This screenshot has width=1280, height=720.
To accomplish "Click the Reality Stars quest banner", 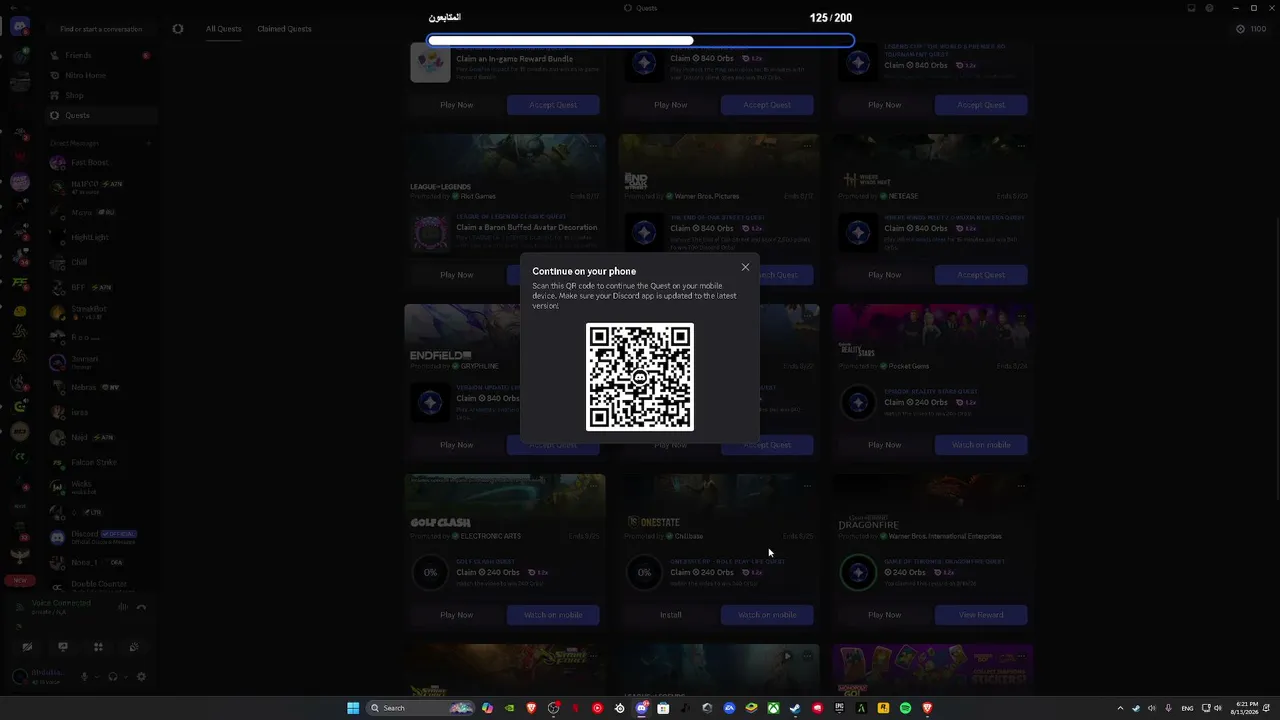I will click(933, 332).
